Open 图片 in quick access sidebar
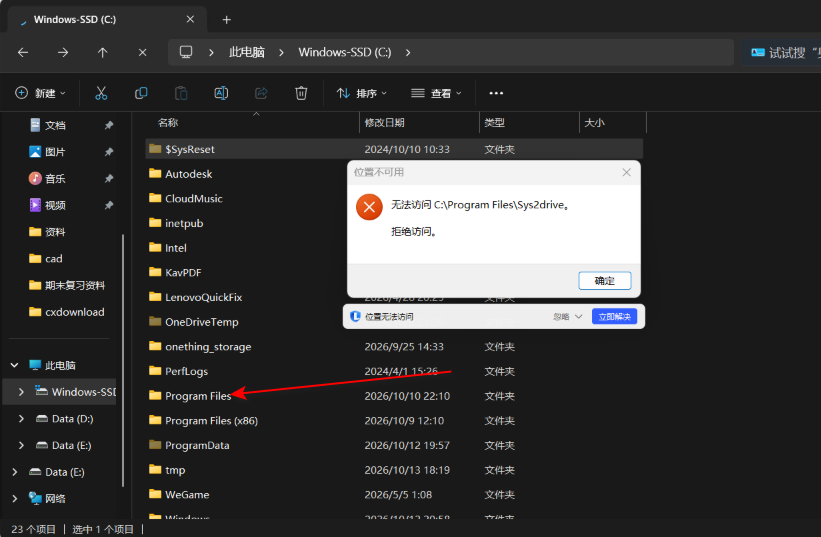The image size is (821, 537). [55, 152]
